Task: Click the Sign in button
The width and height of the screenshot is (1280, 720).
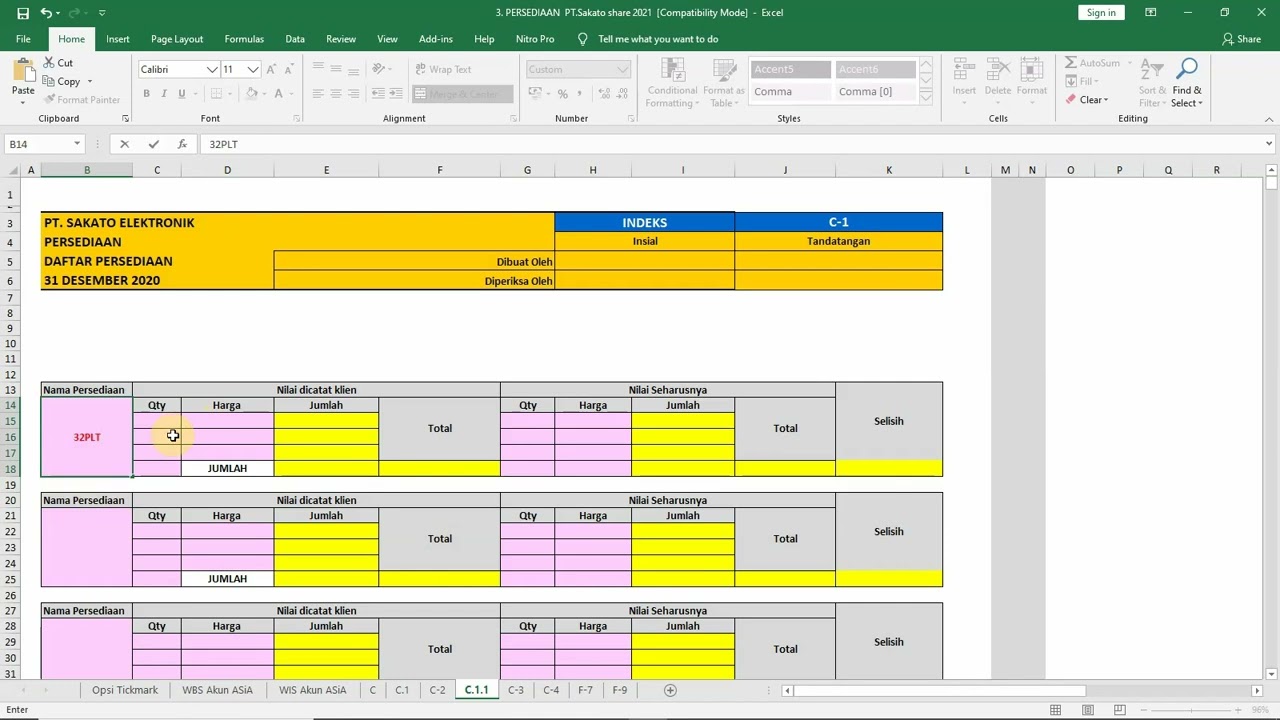Action: click(1101, 12)
